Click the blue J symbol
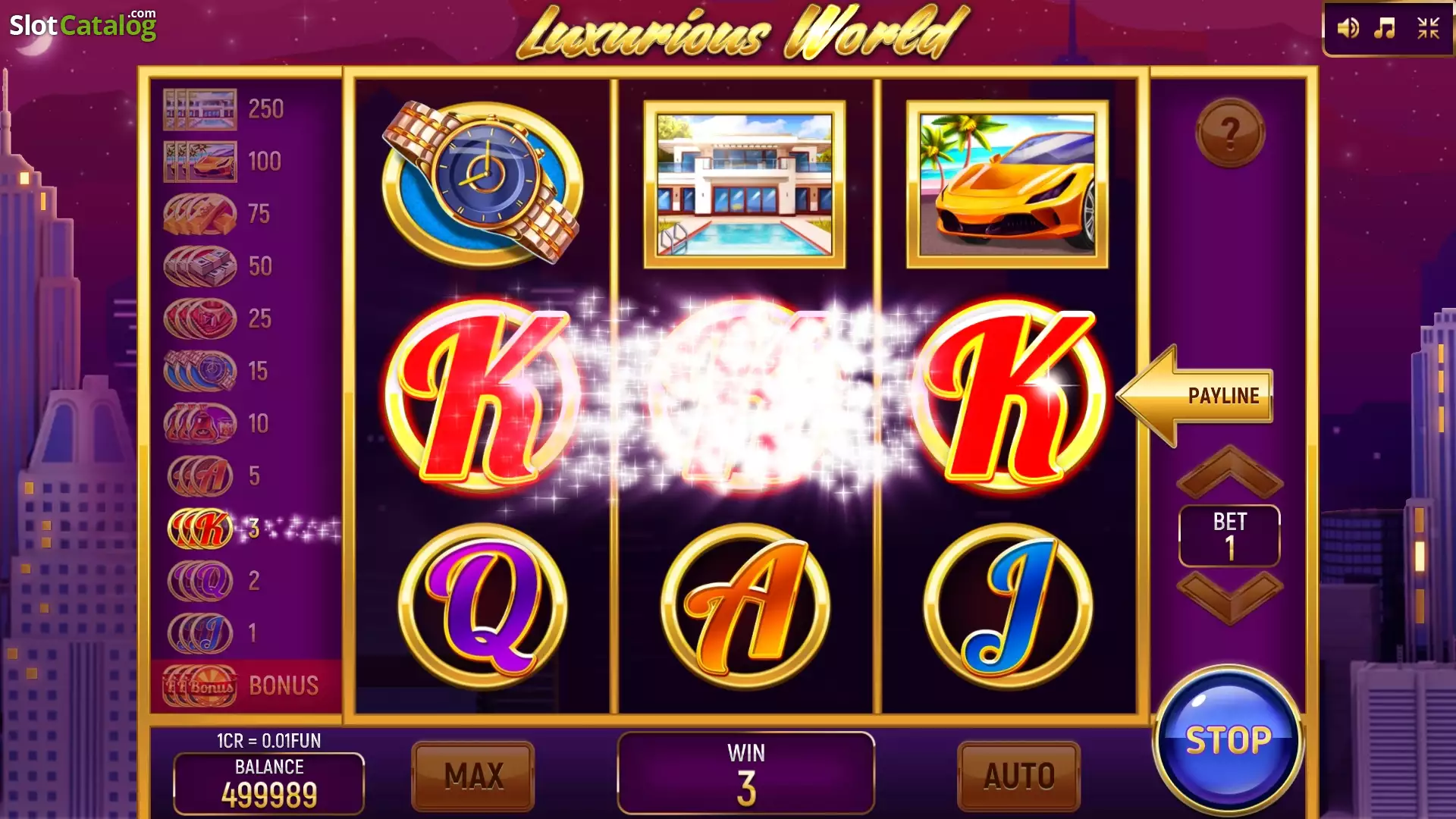1456x819 pixels. pyautogui.click(x=1008, y=606)
